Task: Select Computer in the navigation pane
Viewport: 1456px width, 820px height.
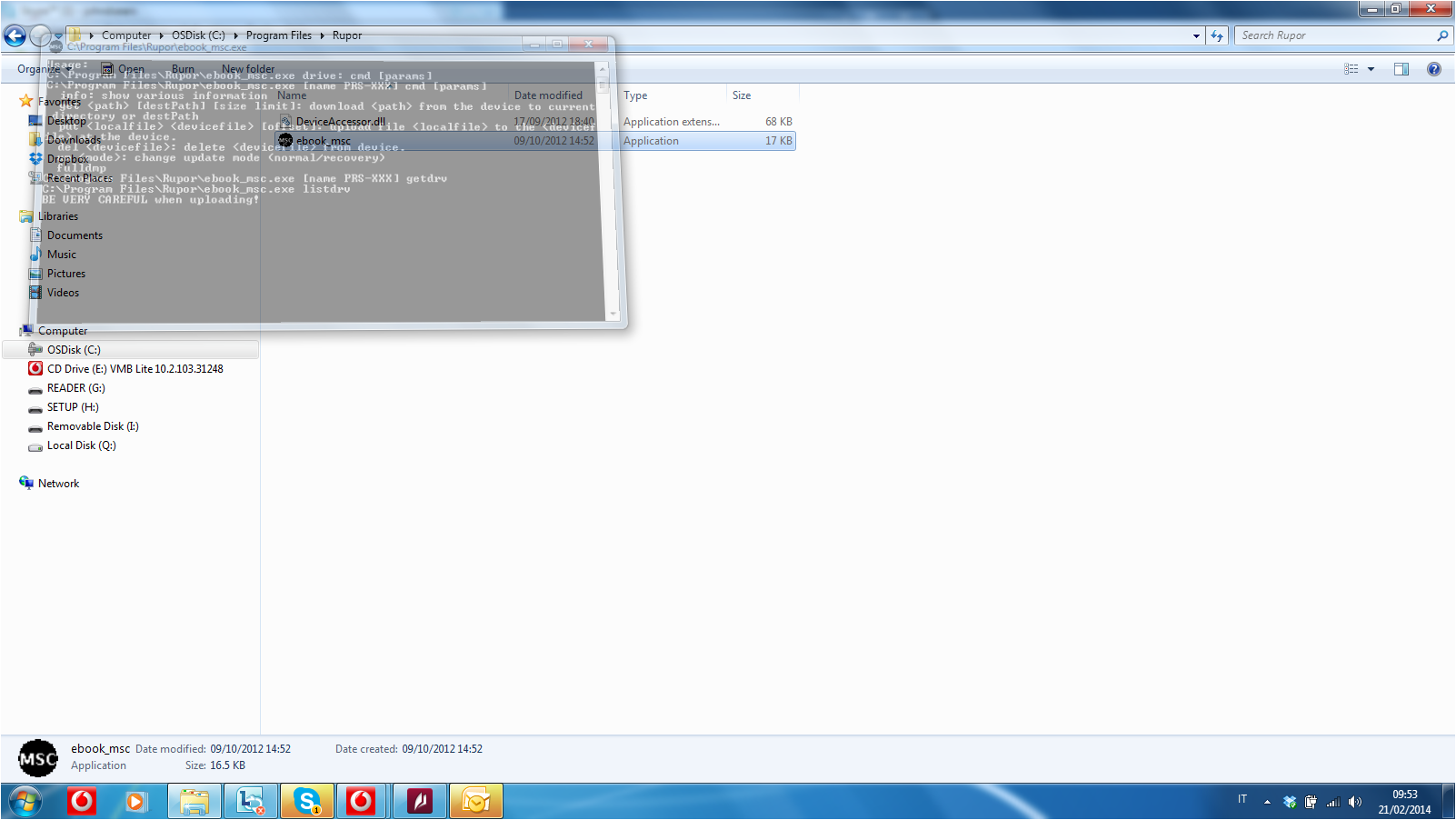Action: tap(63, 331)
